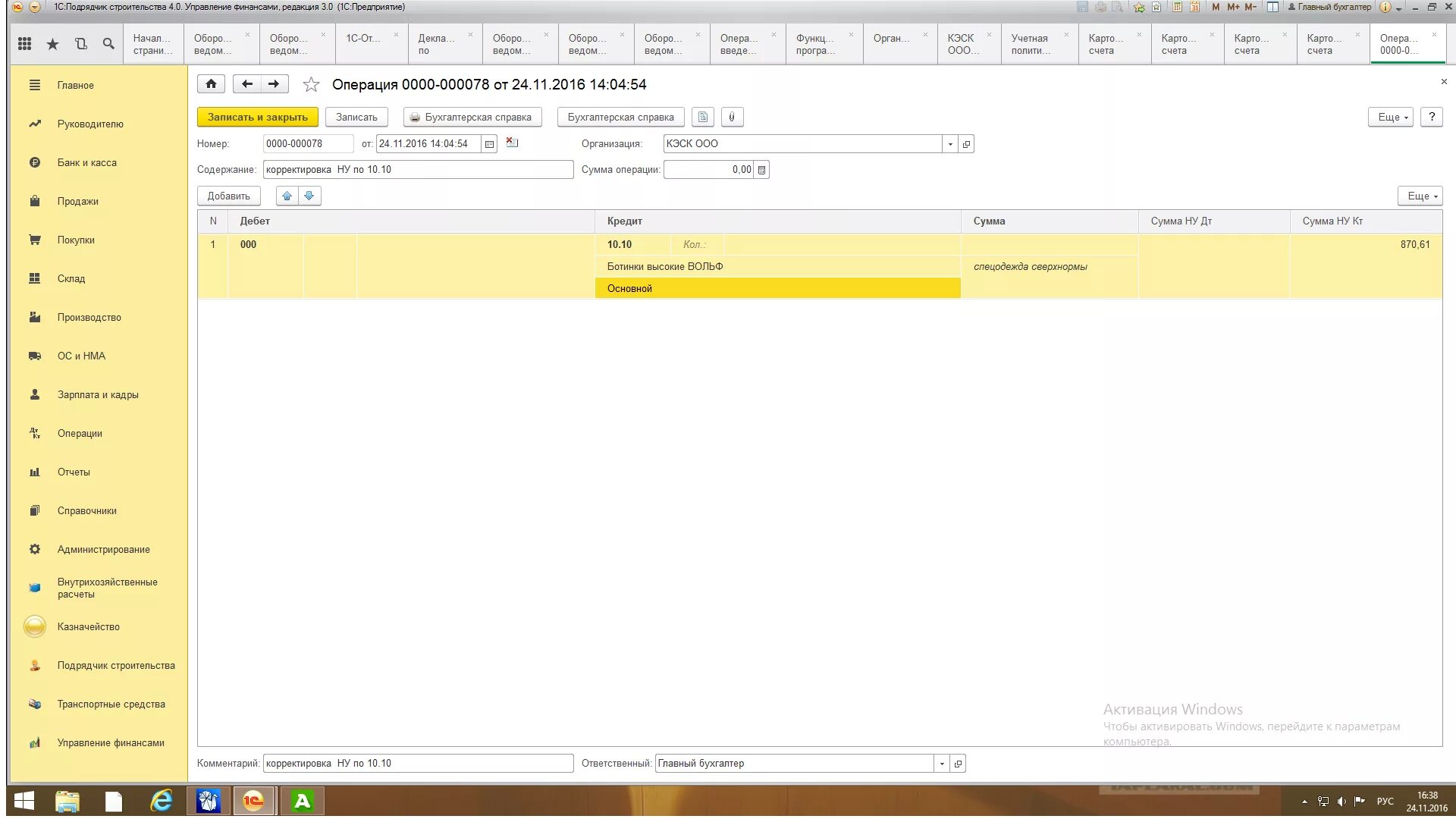
Task: Expand the Организация dropdown list
Action: (950, 144)
